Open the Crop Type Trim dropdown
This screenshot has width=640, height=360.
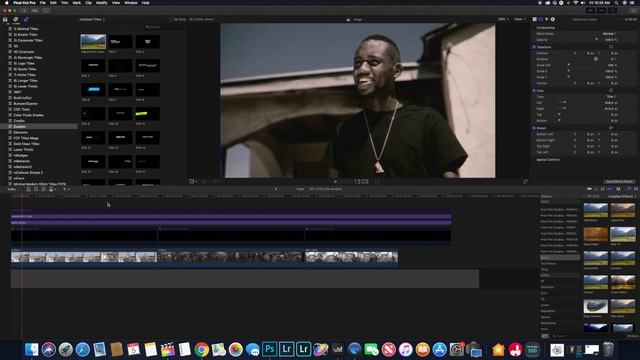tap(611, 97)
